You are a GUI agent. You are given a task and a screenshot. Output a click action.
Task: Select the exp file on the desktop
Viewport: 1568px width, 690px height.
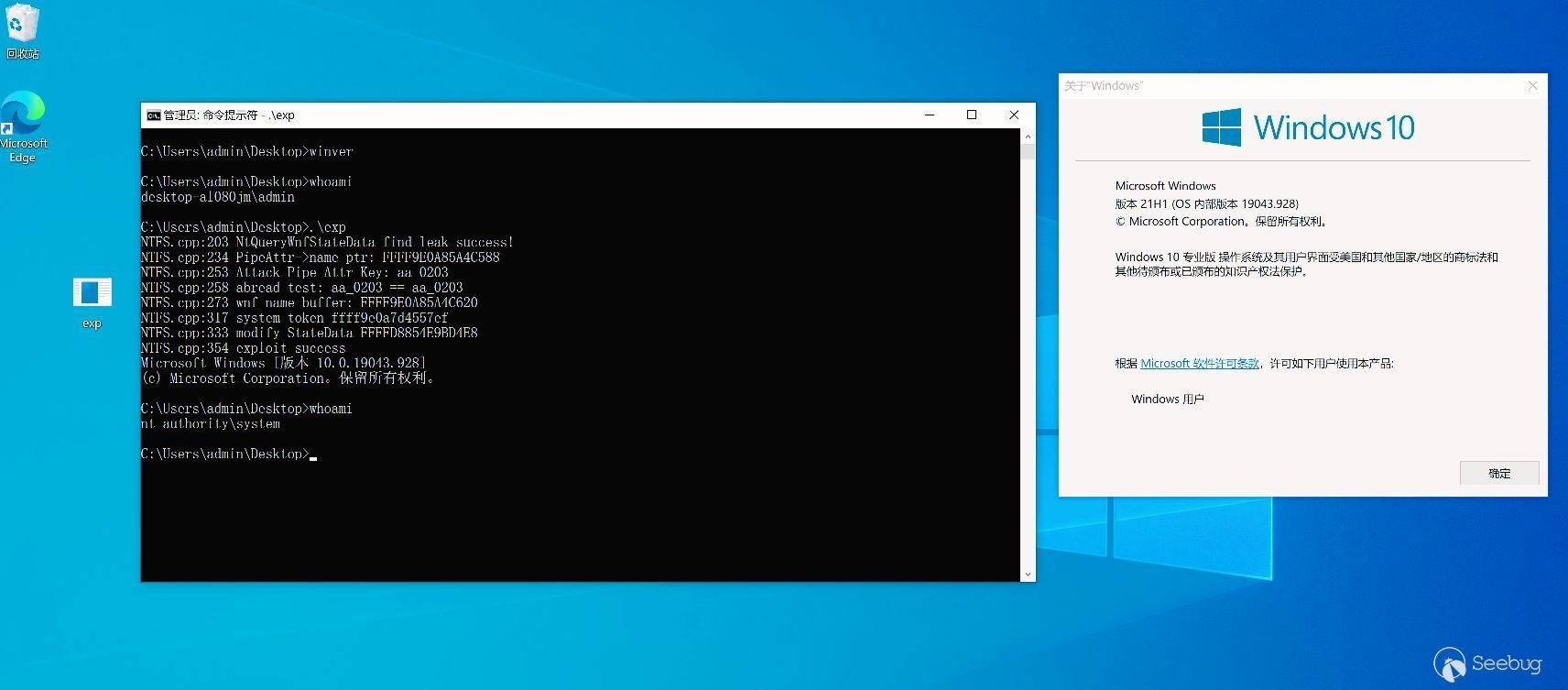pyautogui.click(x=92, y=302)
